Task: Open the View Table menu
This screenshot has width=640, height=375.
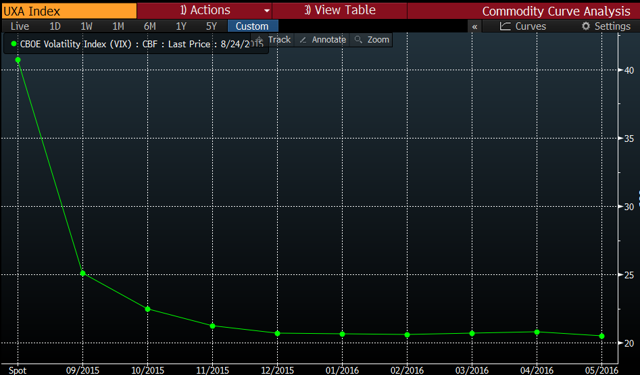Action: 340,10
